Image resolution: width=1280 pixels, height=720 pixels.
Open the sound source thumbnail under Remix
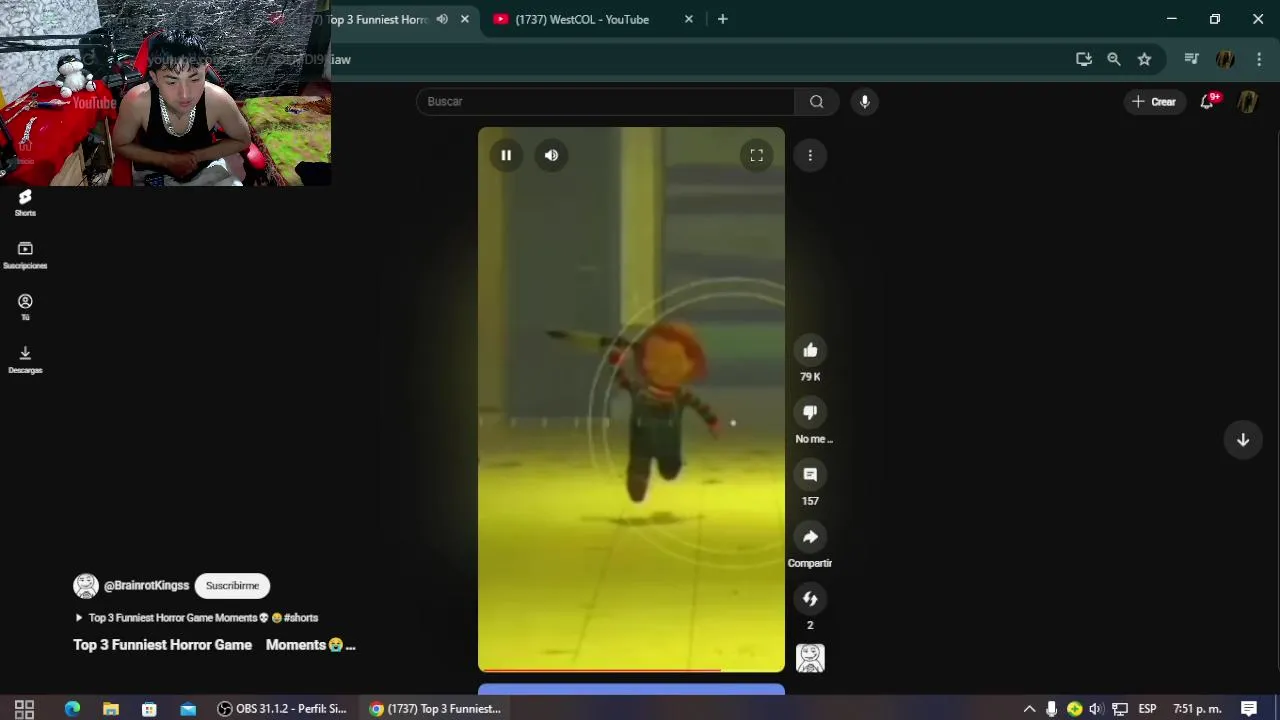pyautogui.click(x=810, y=658)
